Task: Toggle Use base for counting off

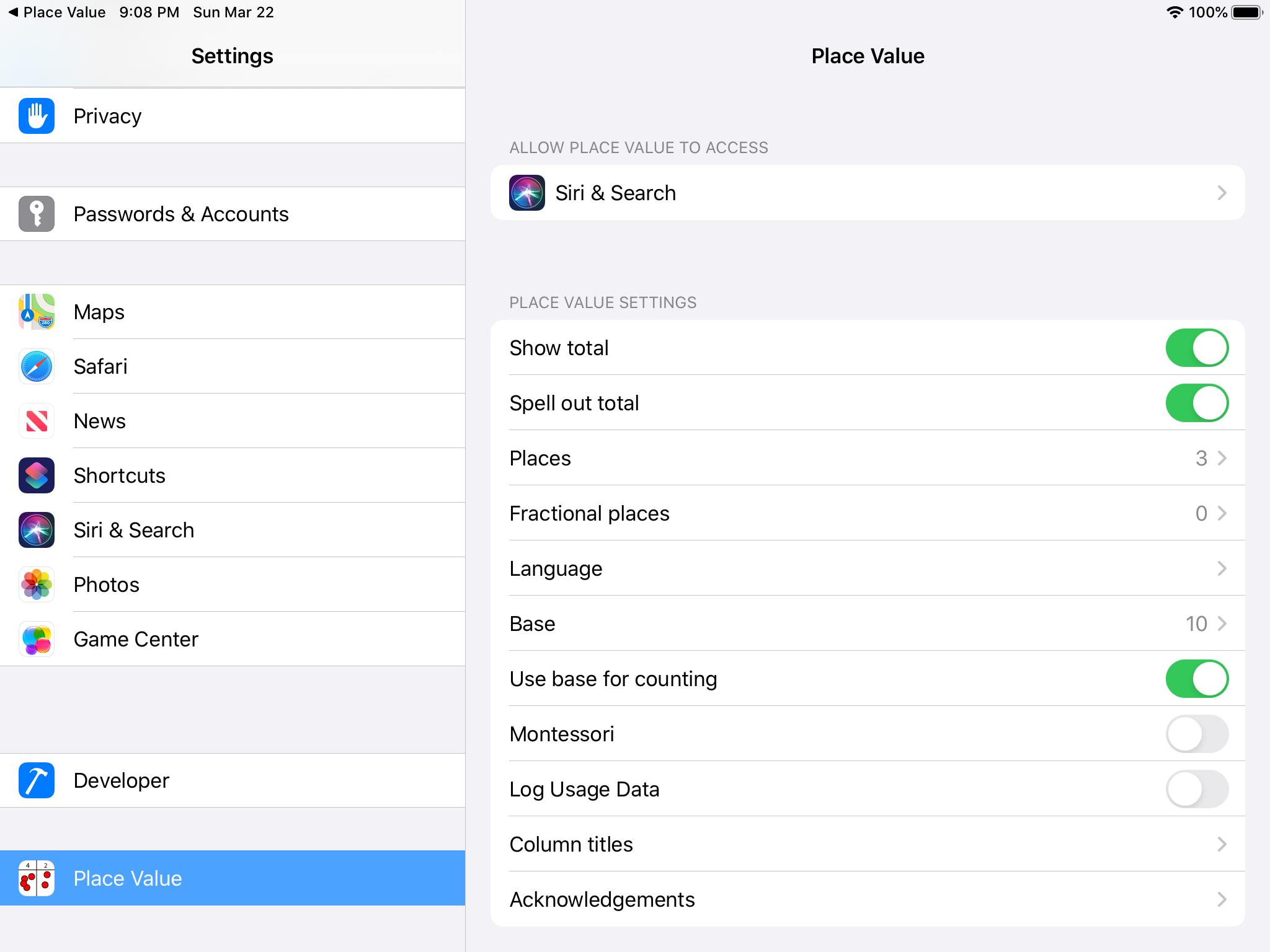Action: [x=1197, y=679]
